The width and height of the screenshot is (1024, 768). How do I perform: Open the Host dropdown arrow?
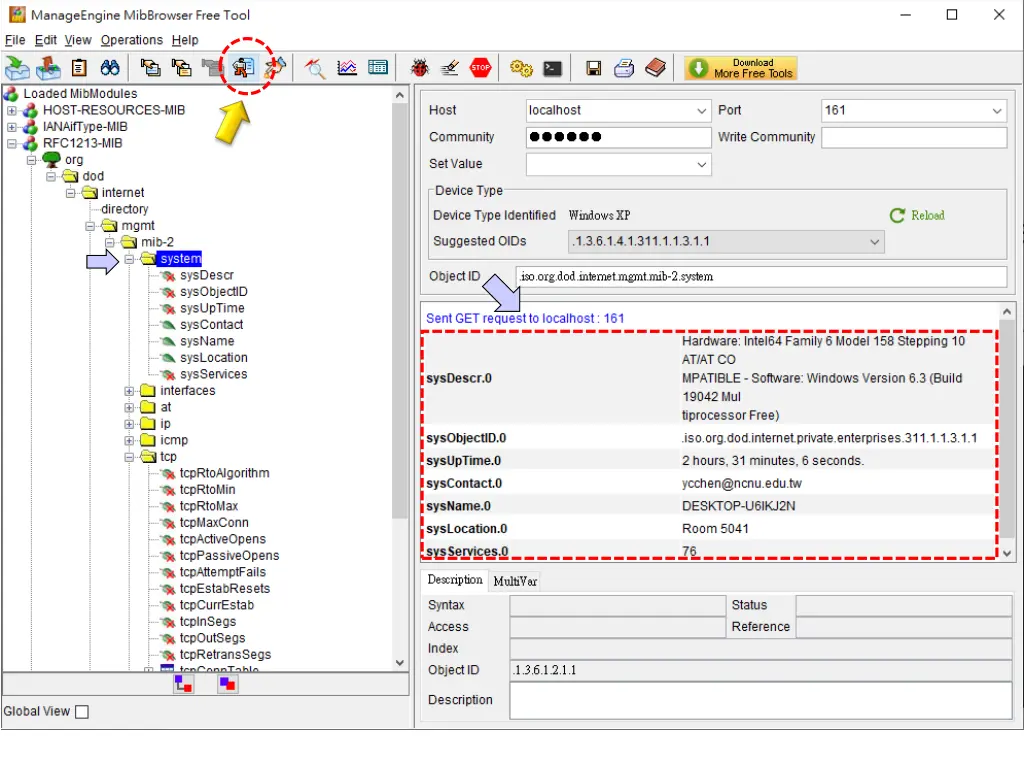[x=701, y=111]
